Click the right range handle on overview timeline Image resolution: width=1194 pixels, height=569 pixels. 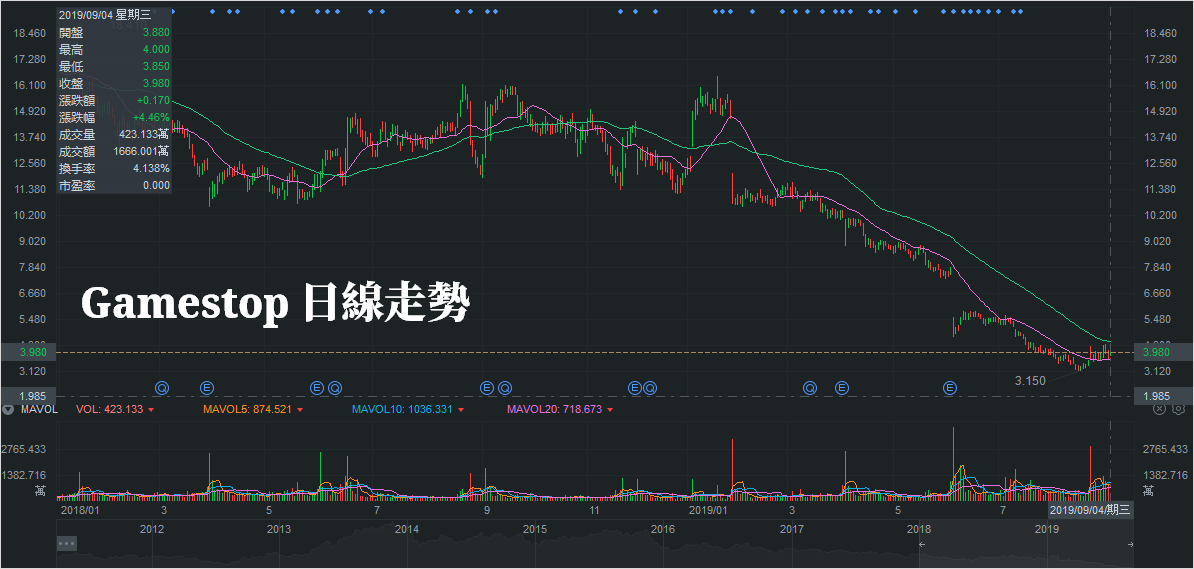click(1130, 544)
